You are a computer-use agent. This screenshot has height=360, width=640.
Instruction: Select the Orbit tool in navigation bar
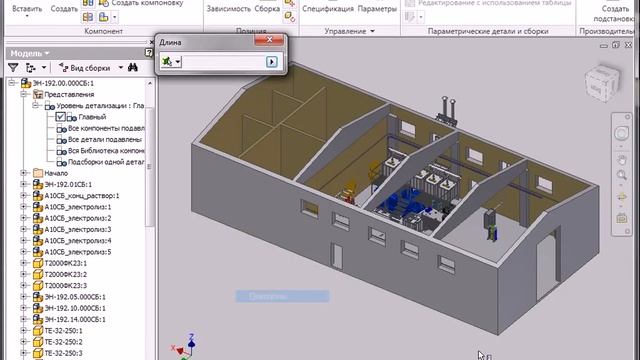click(622, 197)
